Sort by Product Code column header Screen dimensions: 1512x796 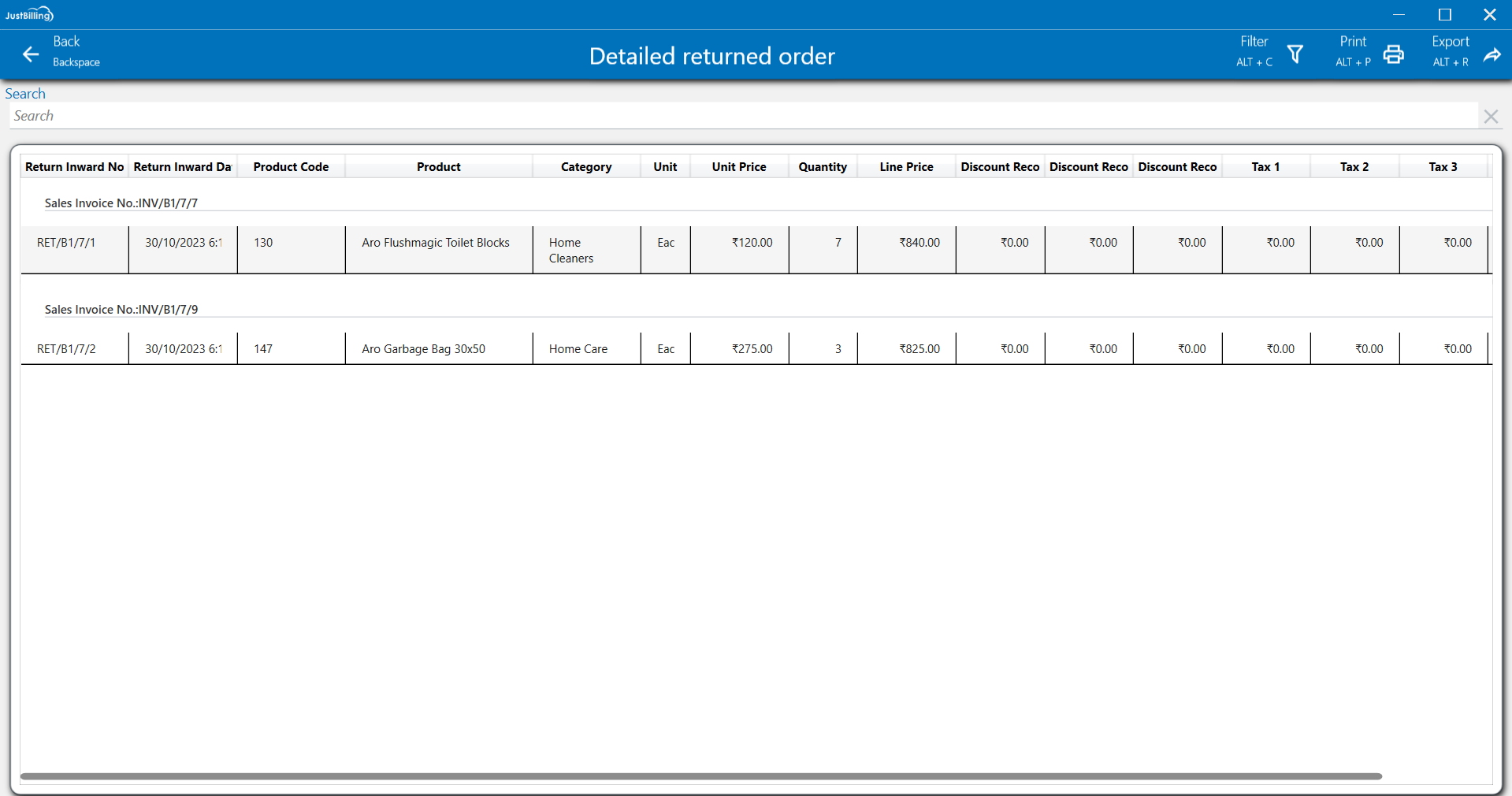[x=291, y=167]
